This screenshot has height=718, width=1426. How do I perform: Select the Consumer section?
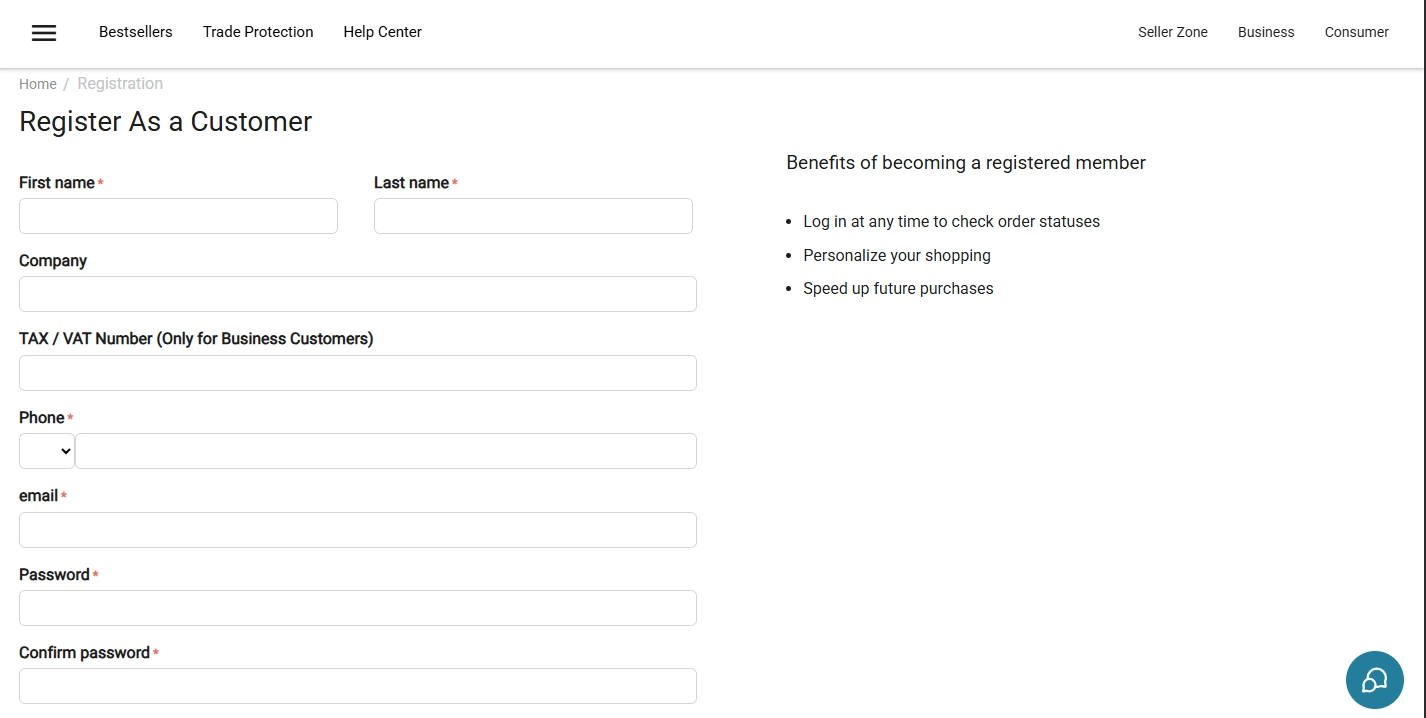pyautogui.click(x=1356, y=31)
